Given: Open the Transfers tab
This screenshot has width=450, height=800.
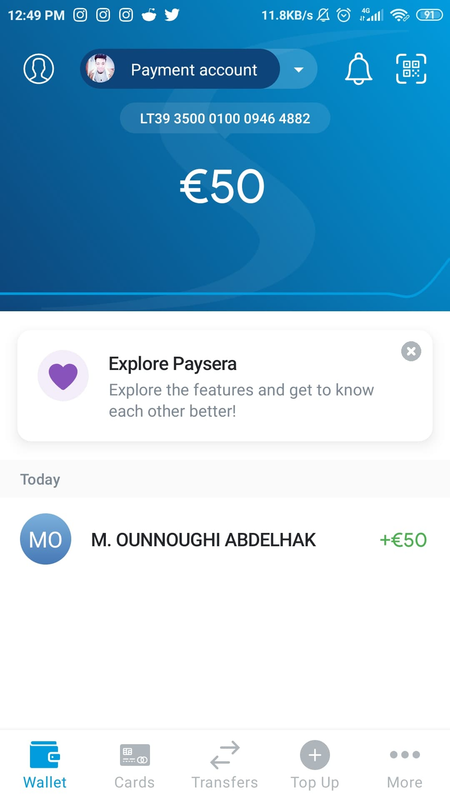Looking at the screenshot, I should pyautogui.click(x=224, y=765).
